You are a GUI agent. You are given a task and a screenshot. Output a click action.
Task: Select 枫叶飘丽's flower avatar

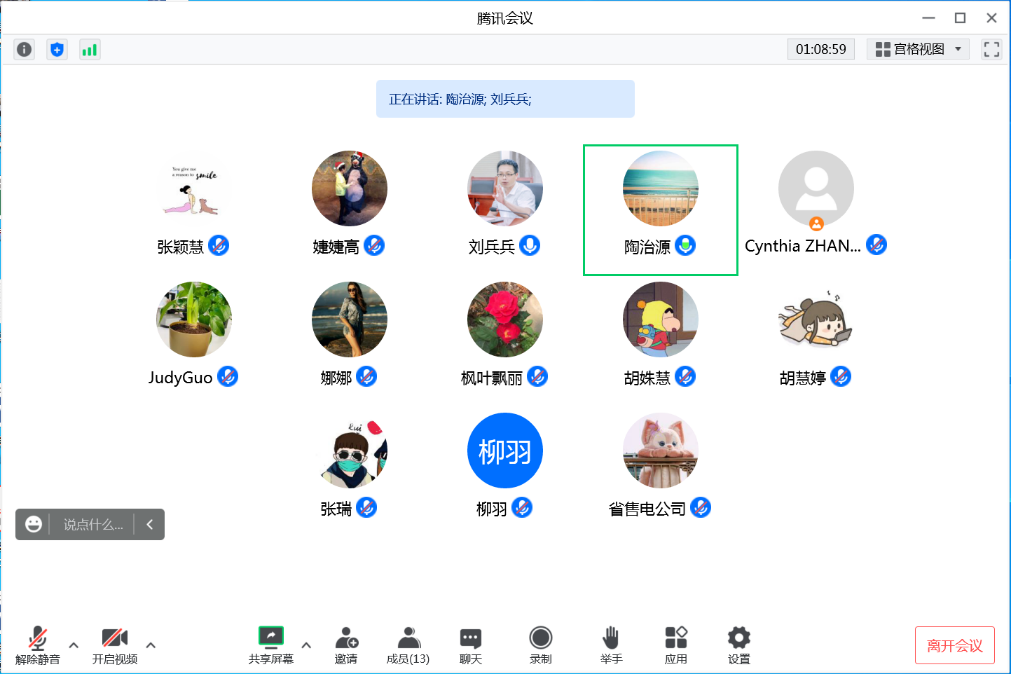[x=505, y=319]
